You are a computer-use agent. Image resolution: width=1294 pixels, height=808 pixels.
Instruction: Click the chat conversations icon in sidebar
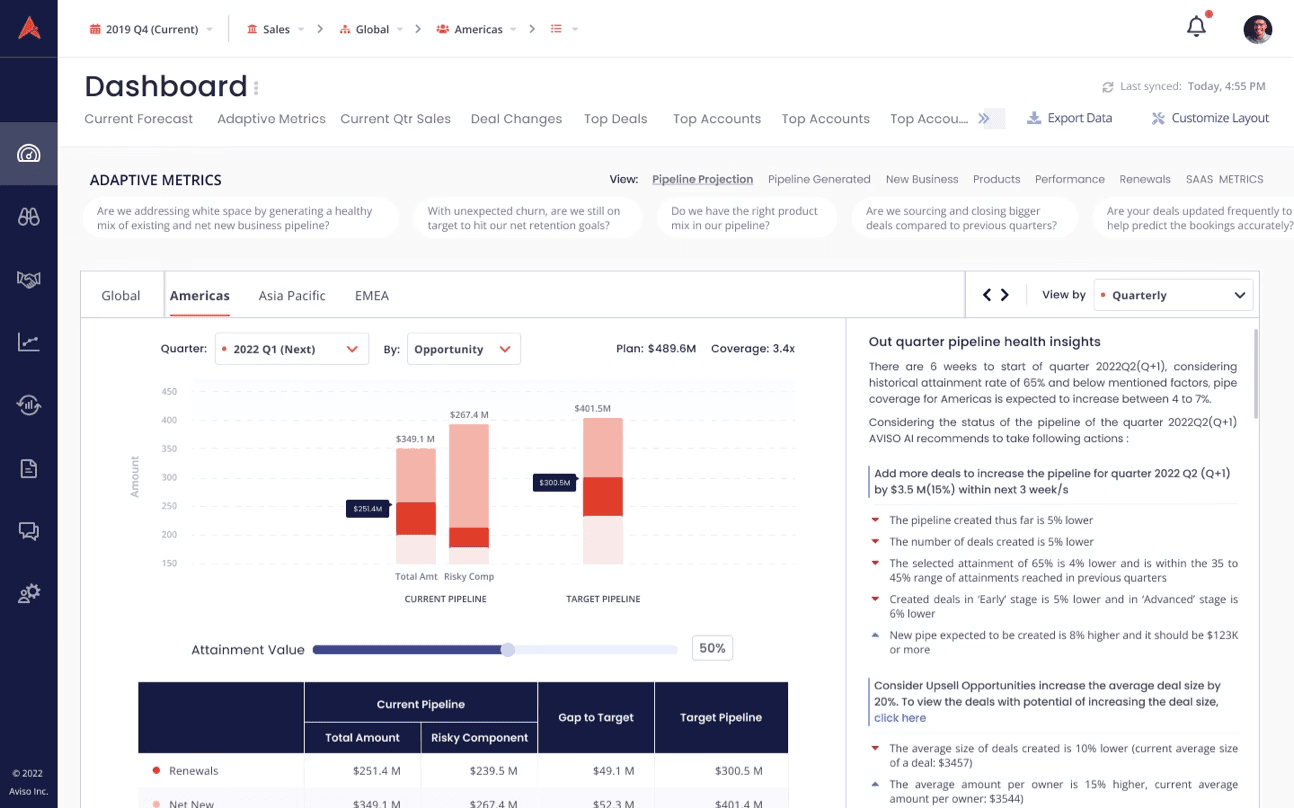[28, 530]
